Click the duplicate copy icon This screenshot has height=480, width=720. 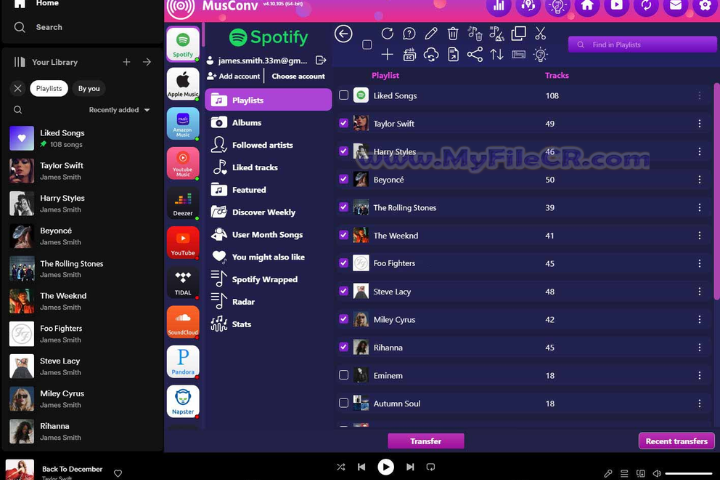(x=518, y=34)
